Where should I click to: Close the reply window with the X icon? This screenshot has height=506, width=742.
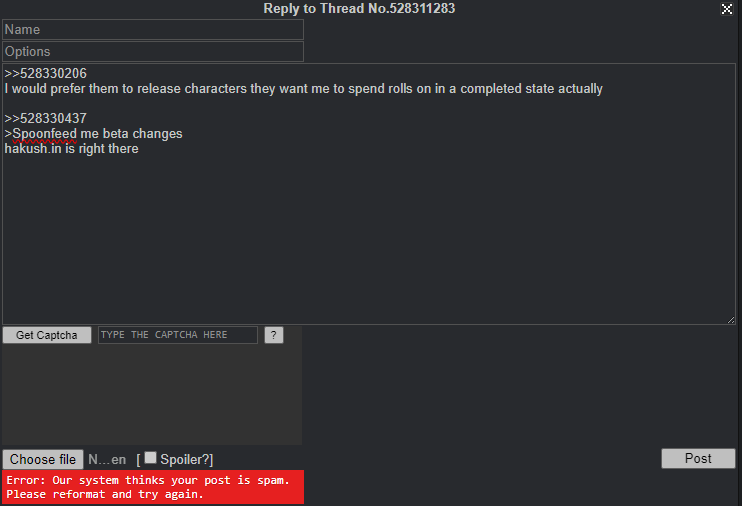click(726, 9)
